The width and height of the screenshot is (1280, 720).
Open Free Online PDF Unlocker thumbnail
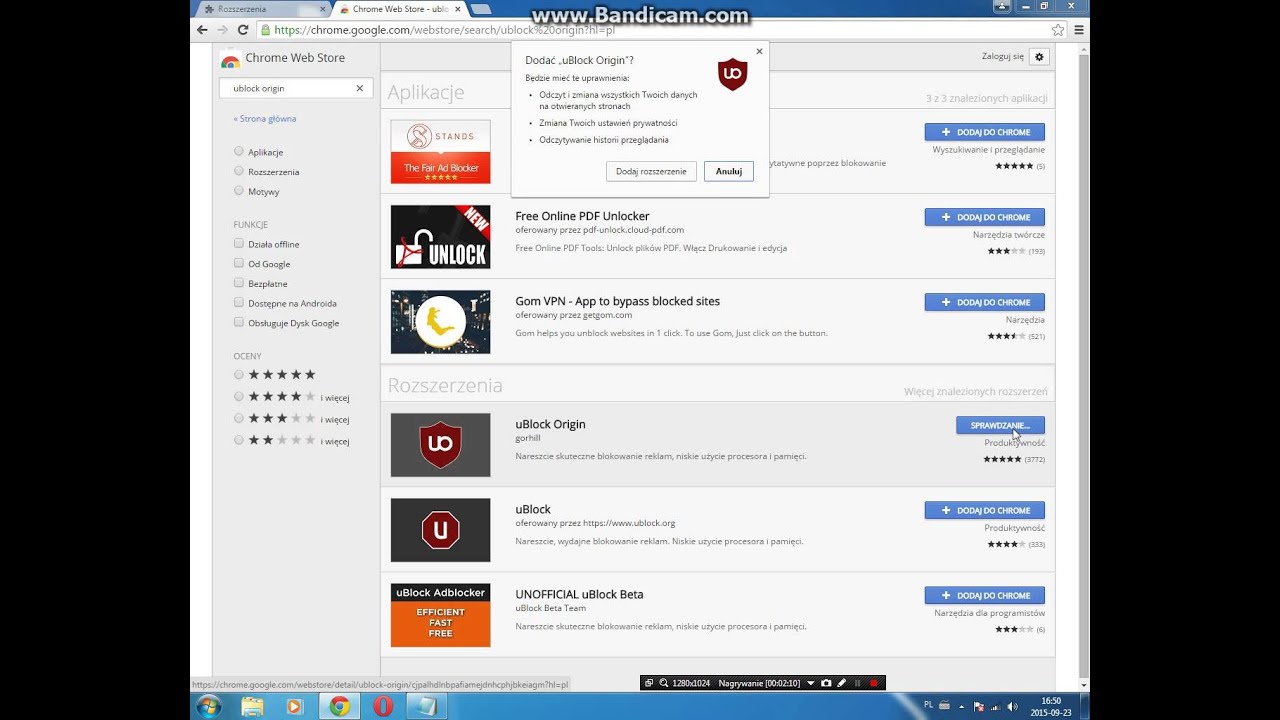tap(440, 237)
